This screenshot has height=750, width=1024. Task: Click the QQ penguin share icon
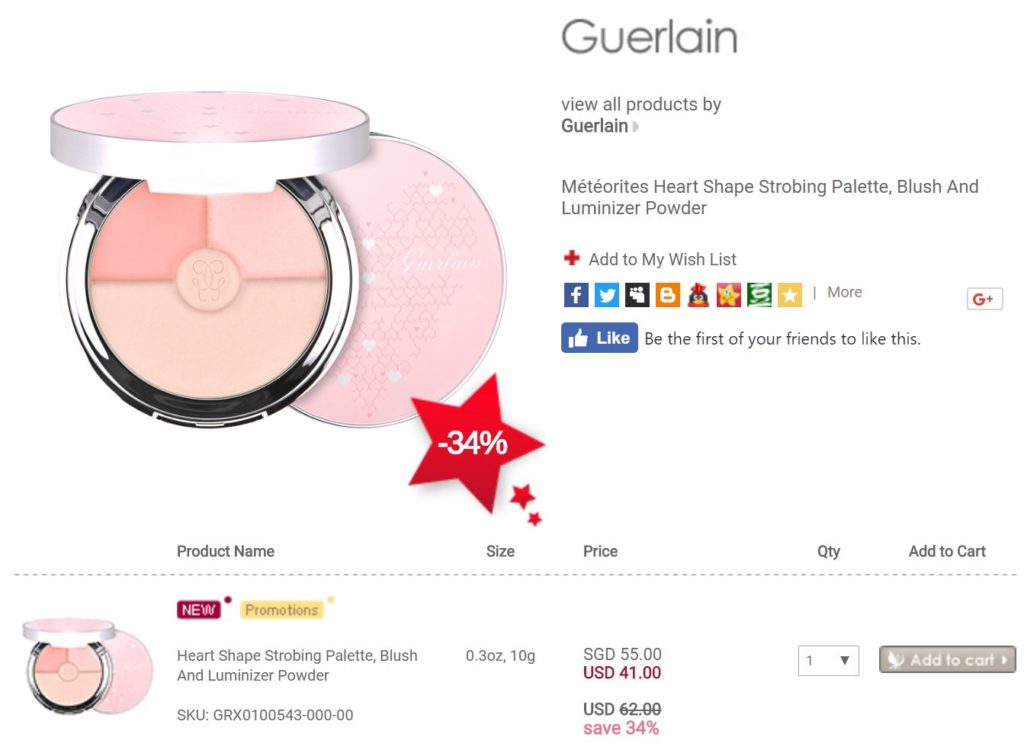[698, 294]
